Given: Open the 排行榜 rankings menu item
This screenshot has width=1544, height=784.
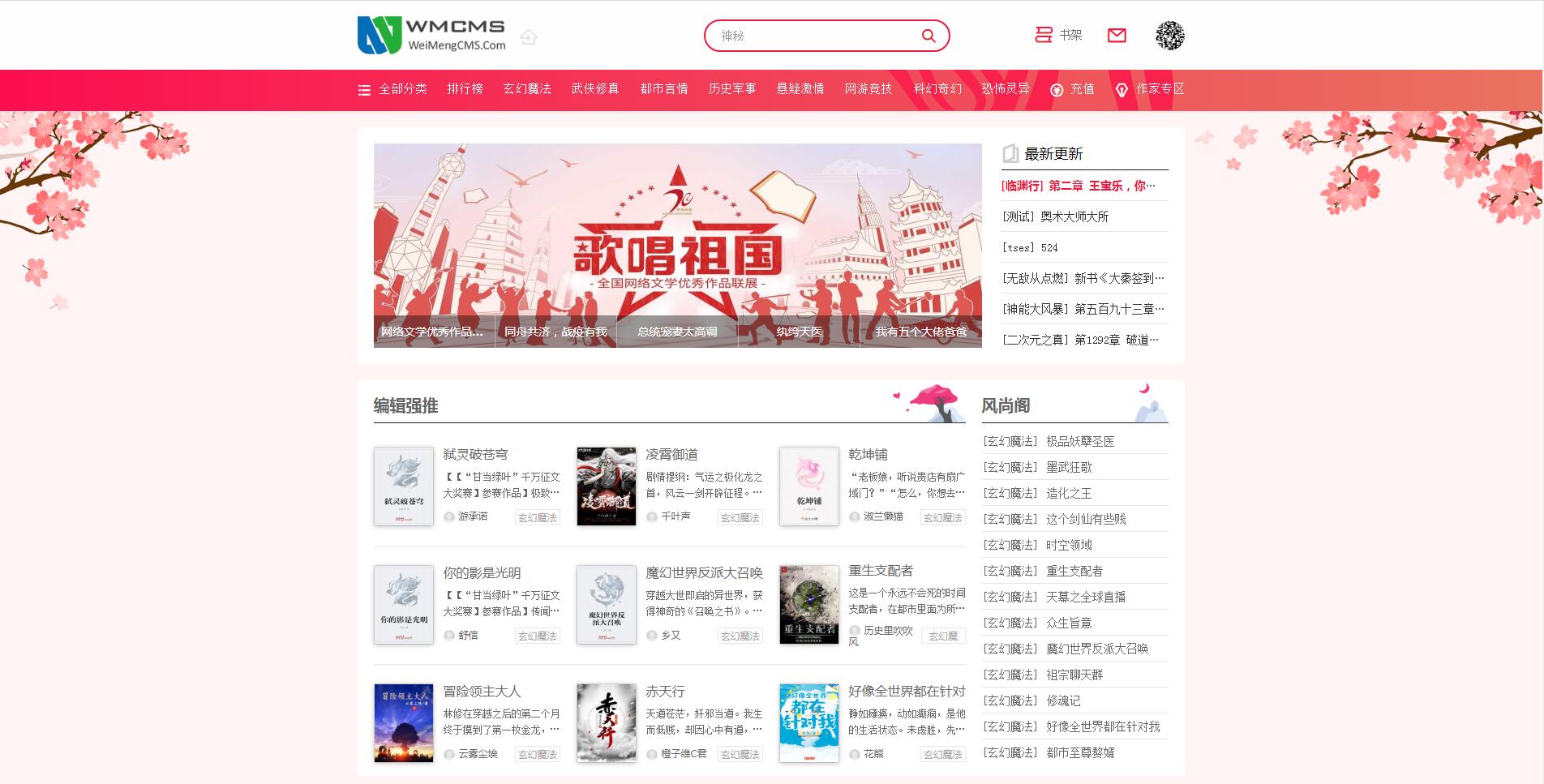Looking at the screenshot, I should click(465, 89).
